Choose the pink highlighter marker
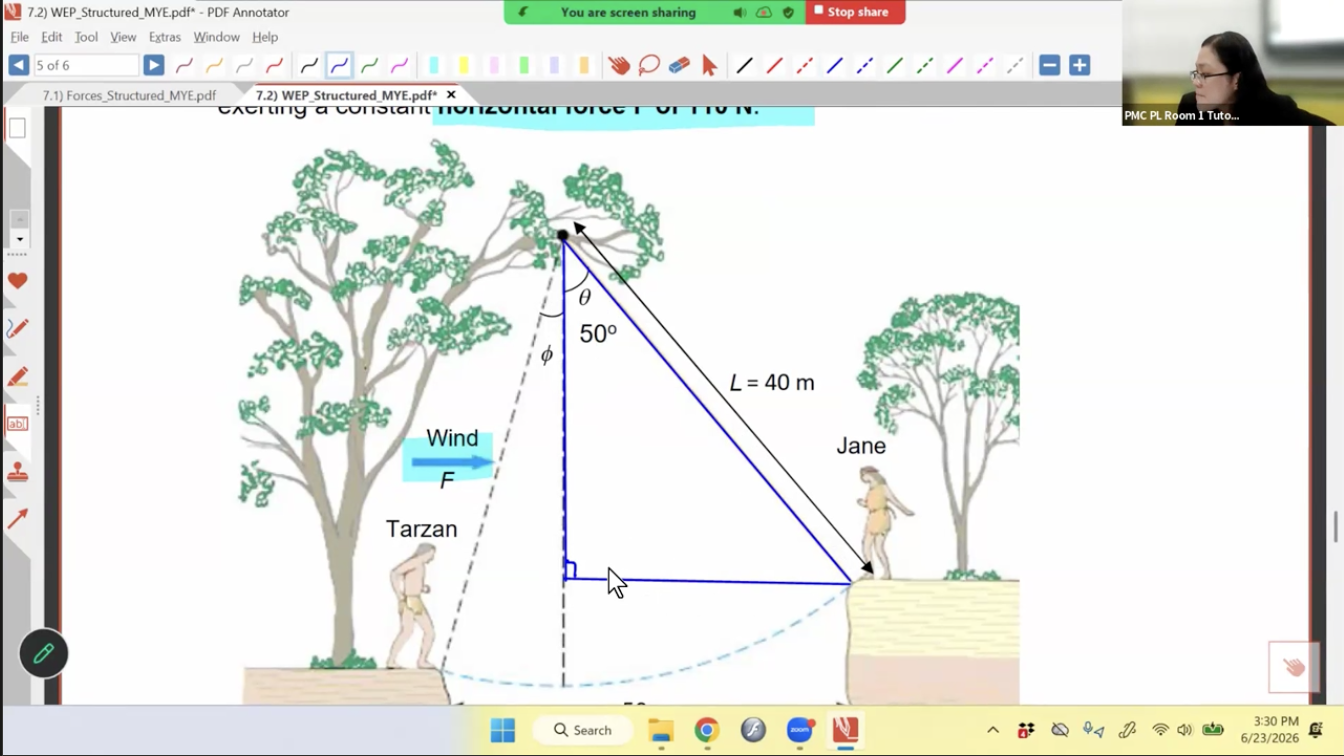 pos(493,65)
